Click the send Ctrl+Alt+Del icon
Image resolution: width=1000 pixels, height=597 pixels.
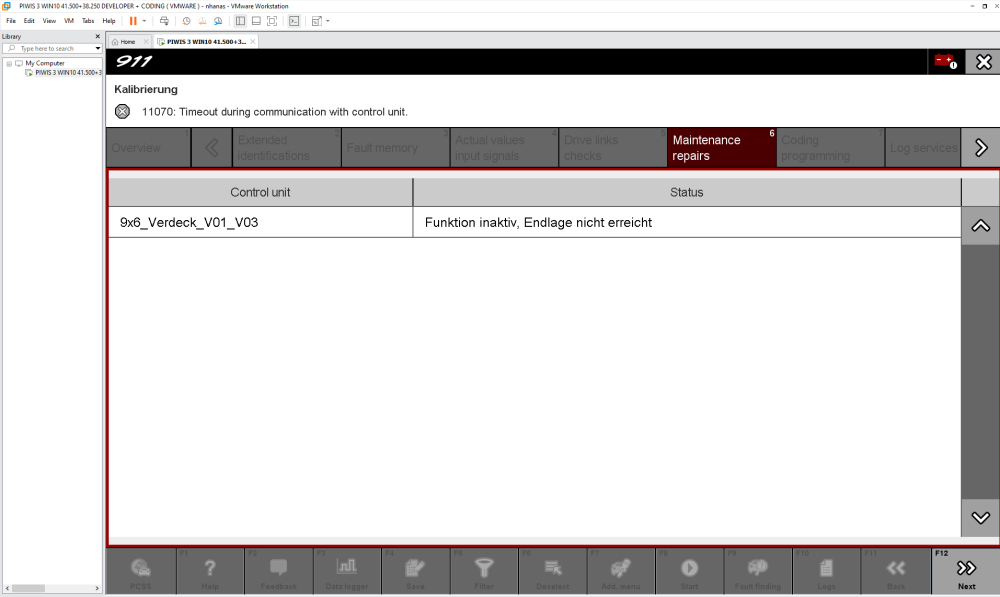(x=165, y=20)
